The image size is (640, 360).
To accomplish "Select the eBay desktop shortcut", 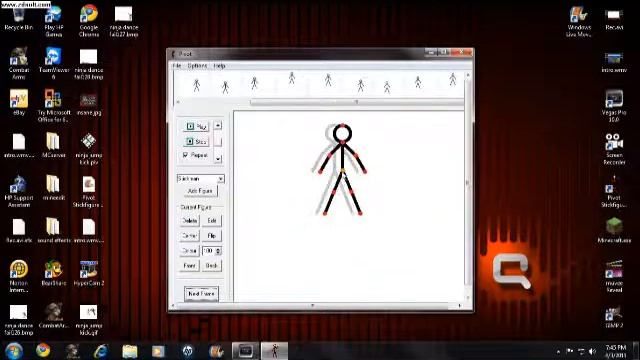I will (x=19, y=102).
